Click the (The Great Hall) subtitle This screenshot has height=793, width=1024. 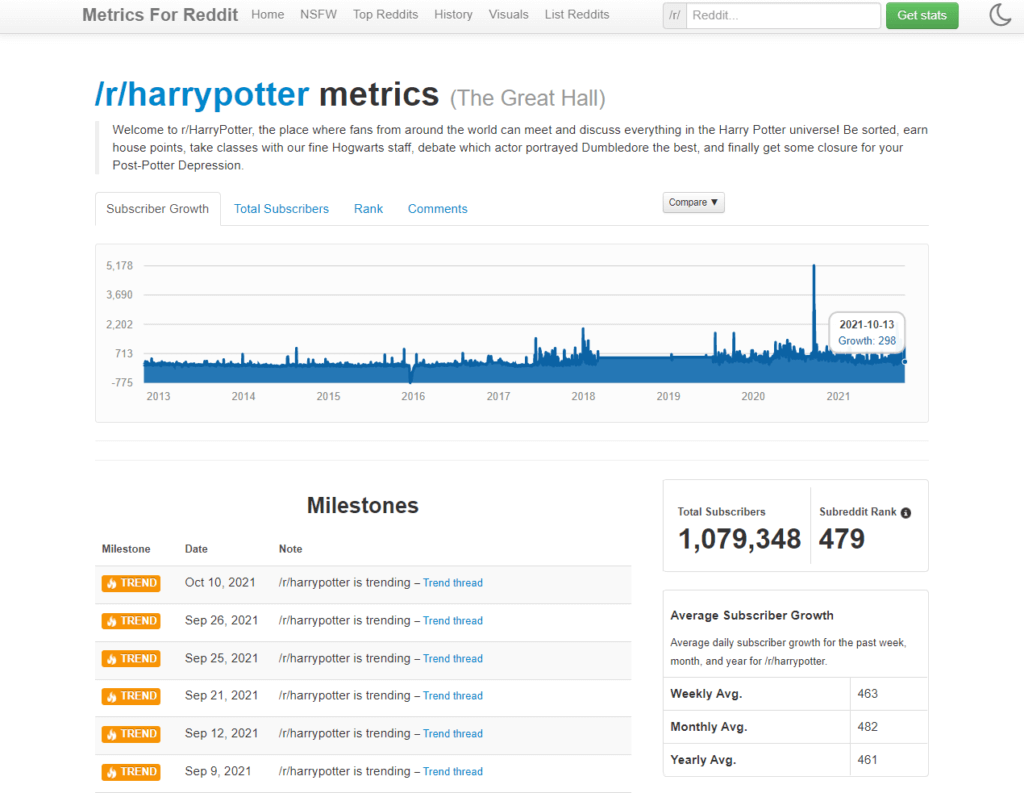point(528,98)
